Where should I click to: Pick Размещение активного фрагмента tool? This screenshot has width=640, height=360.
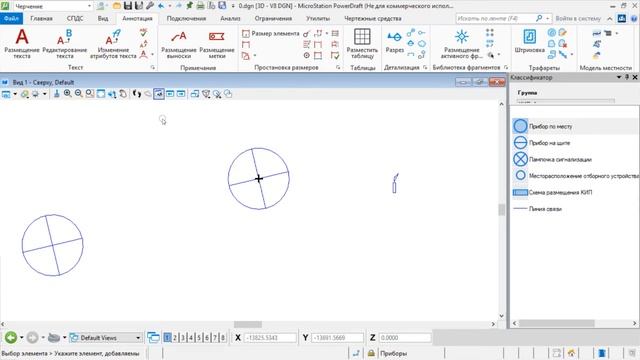(462, 44)
